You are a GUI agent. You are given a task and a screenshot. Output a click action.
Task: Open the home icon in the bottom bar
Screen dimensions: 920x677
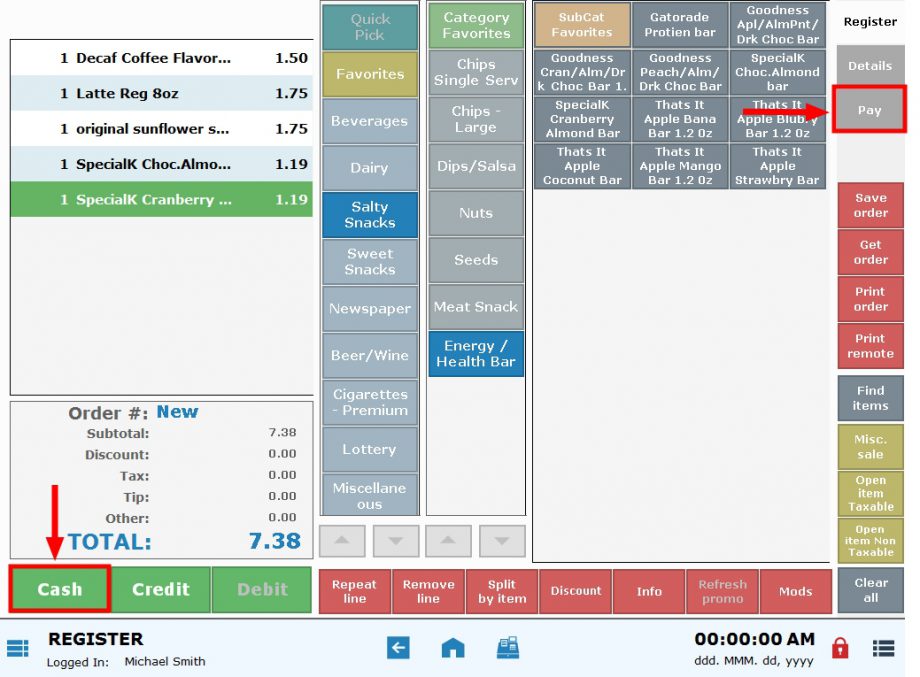(452, 648)
